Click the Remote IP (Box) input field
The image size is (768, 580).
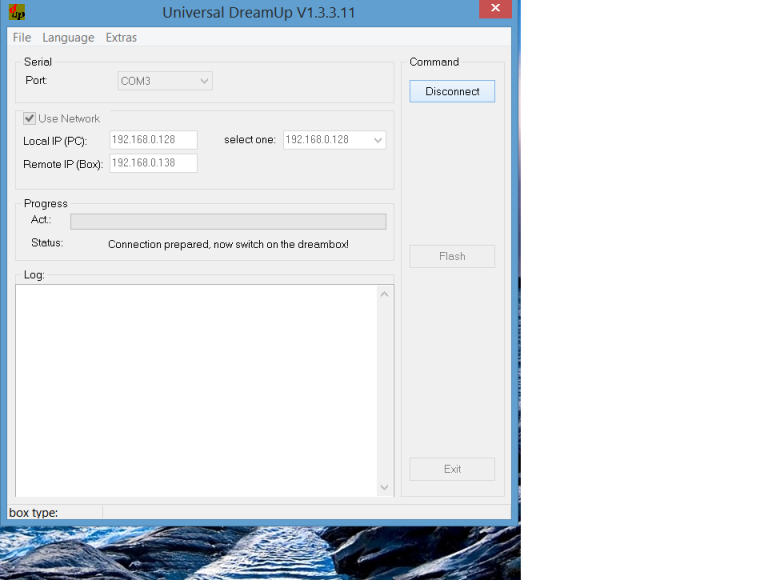click(153, 164)
